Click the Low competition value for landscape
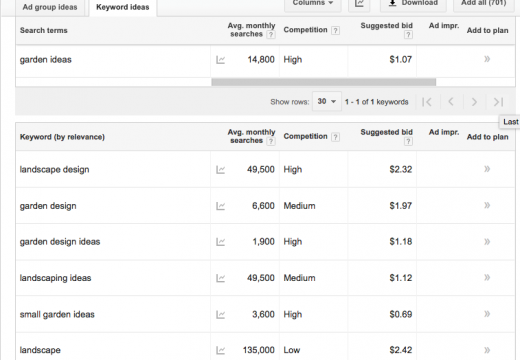Image resolution: width=520 pixels, height=360 pixels. [292, 350]
